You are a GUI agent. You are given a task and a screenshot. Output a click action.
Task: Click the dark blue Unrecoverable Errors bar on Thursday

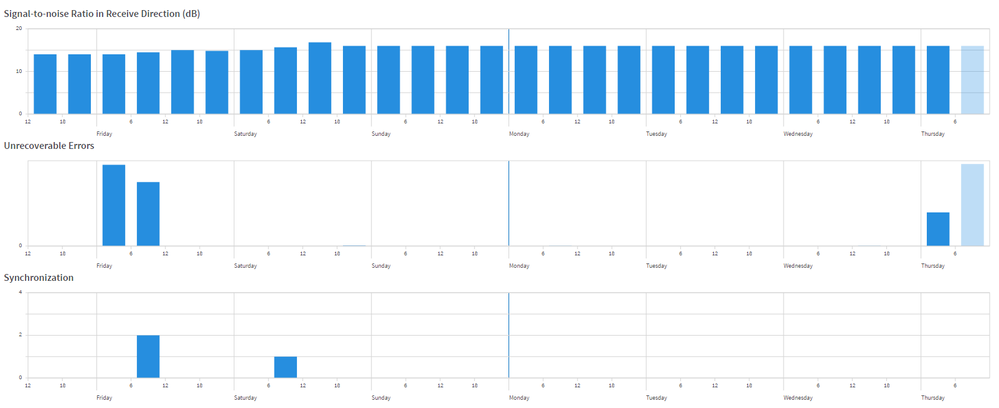click(x=938, y=229)
